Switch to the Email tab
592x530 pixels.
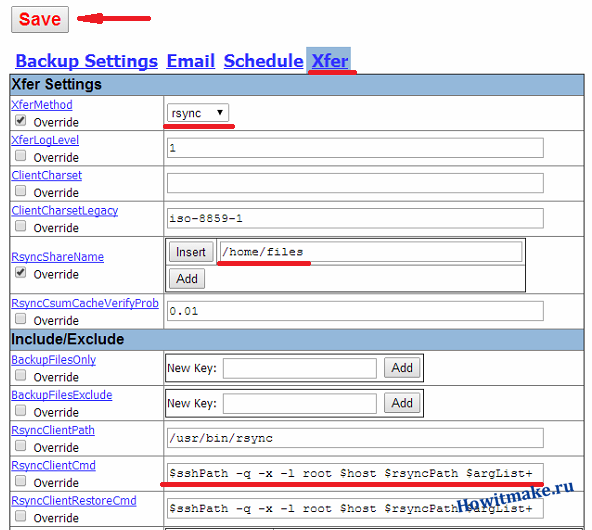click(x=191, y=61)
